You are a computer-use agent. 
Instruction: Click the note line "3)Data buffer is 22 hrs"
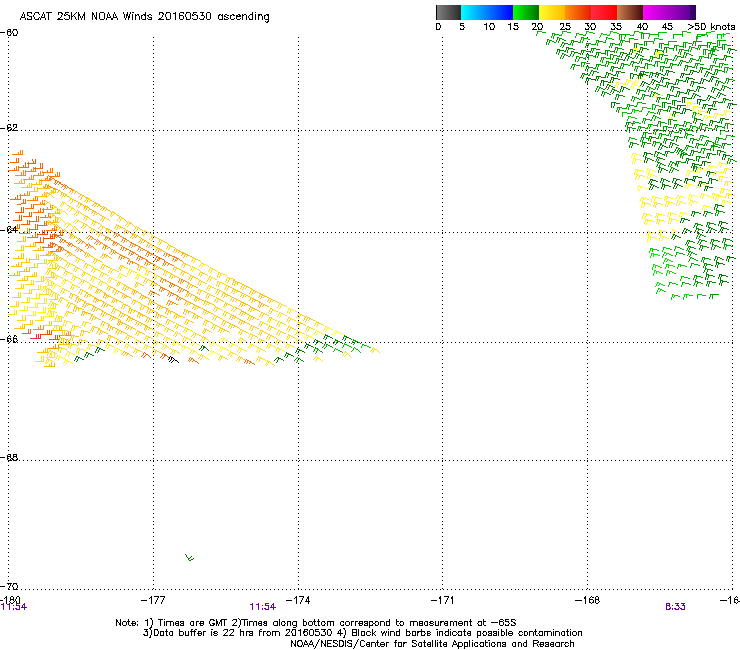[x=362, y=633]
